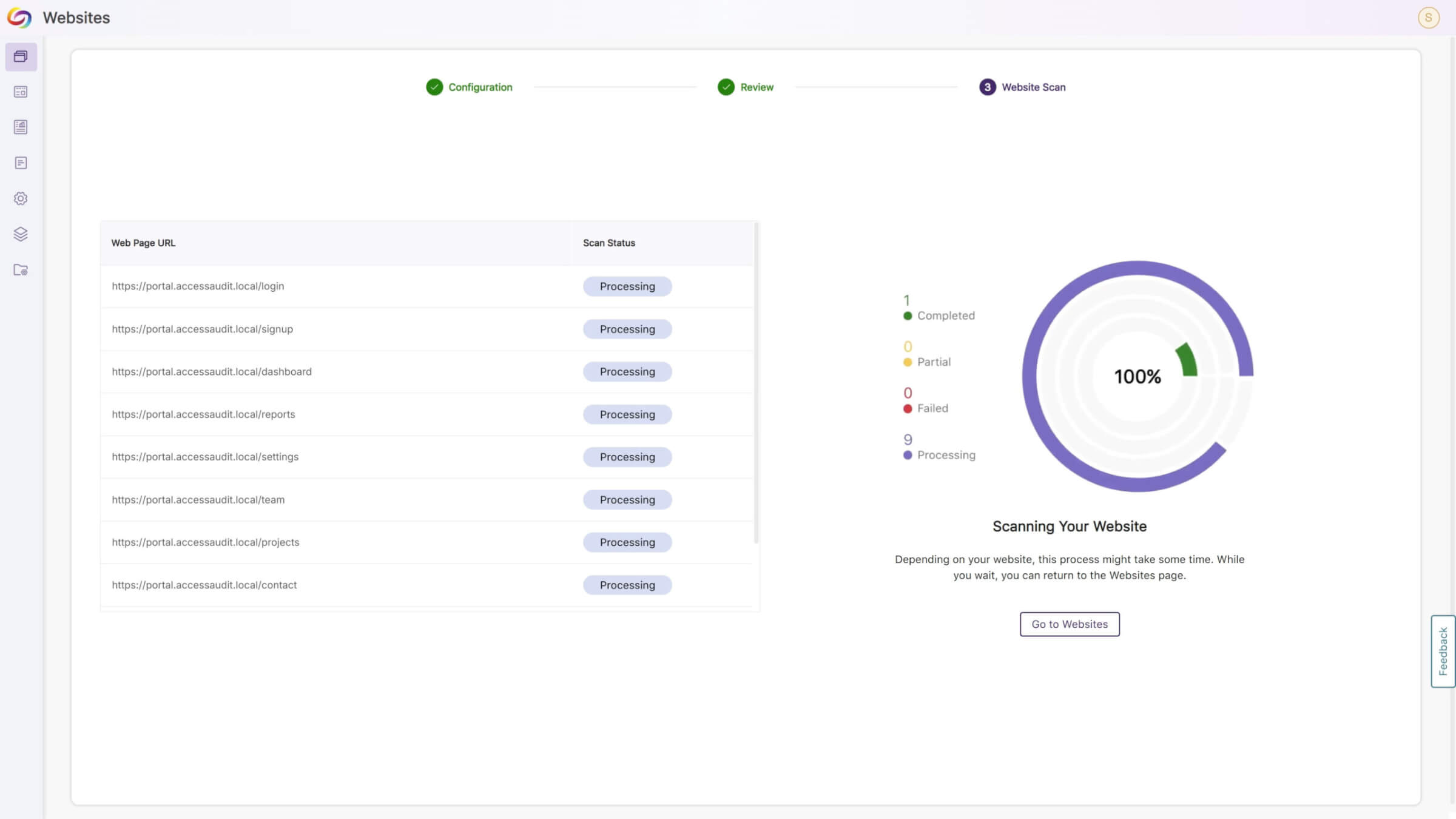
Task: Select the /reports URL row
Action: click(x=426, y=414)
